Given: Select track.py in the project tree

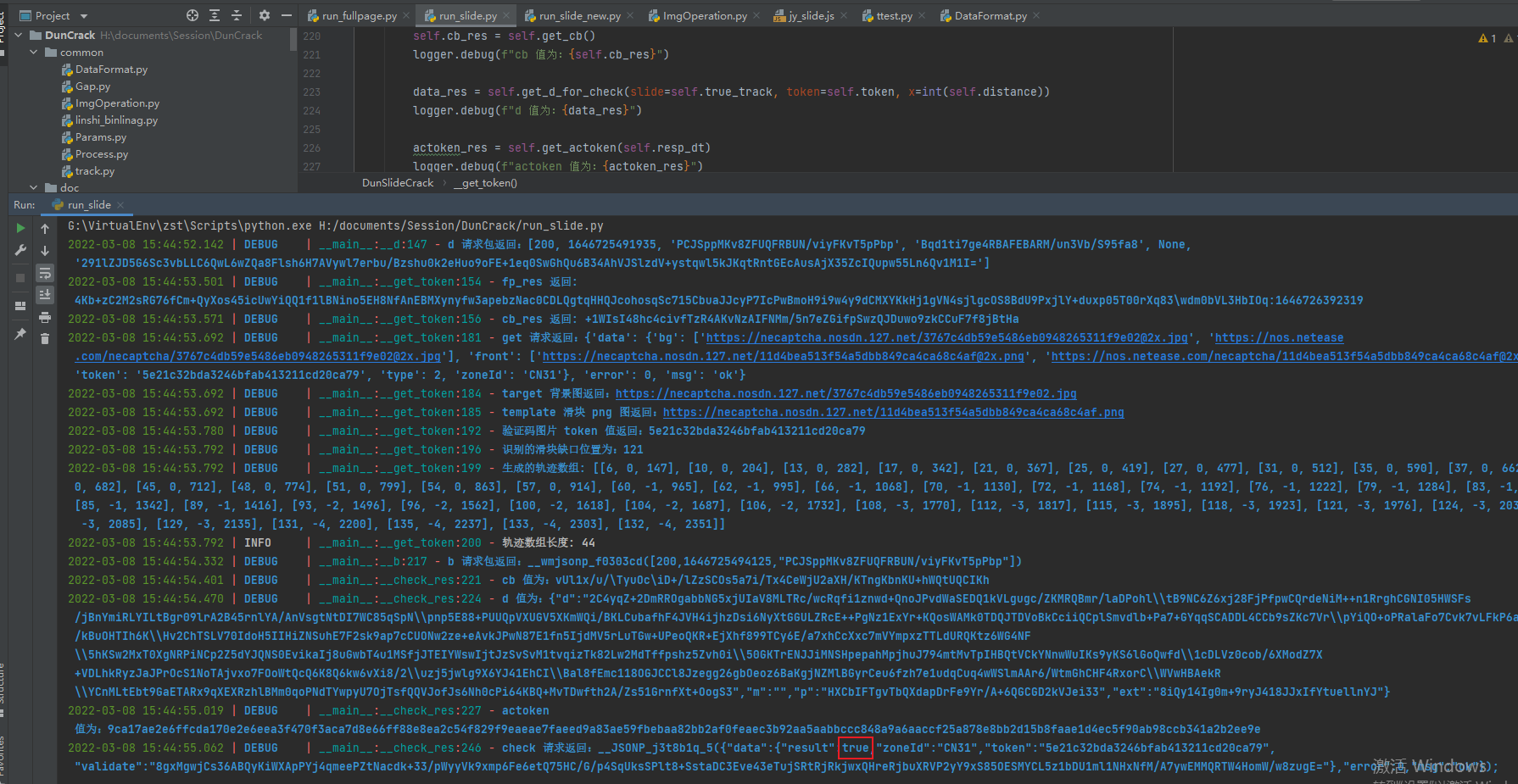Looking at the screenshot, I should [x=88, y=171].
